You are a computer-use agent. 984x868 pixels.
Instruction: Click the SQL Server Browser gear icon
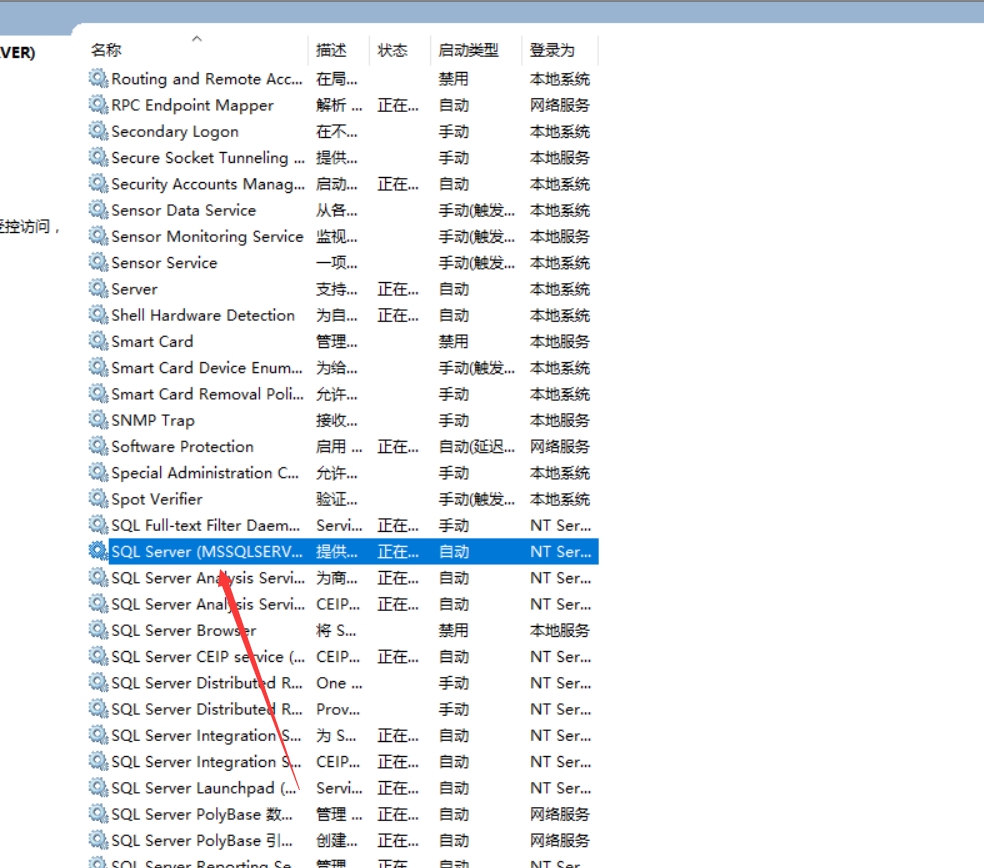pos(98,630)
